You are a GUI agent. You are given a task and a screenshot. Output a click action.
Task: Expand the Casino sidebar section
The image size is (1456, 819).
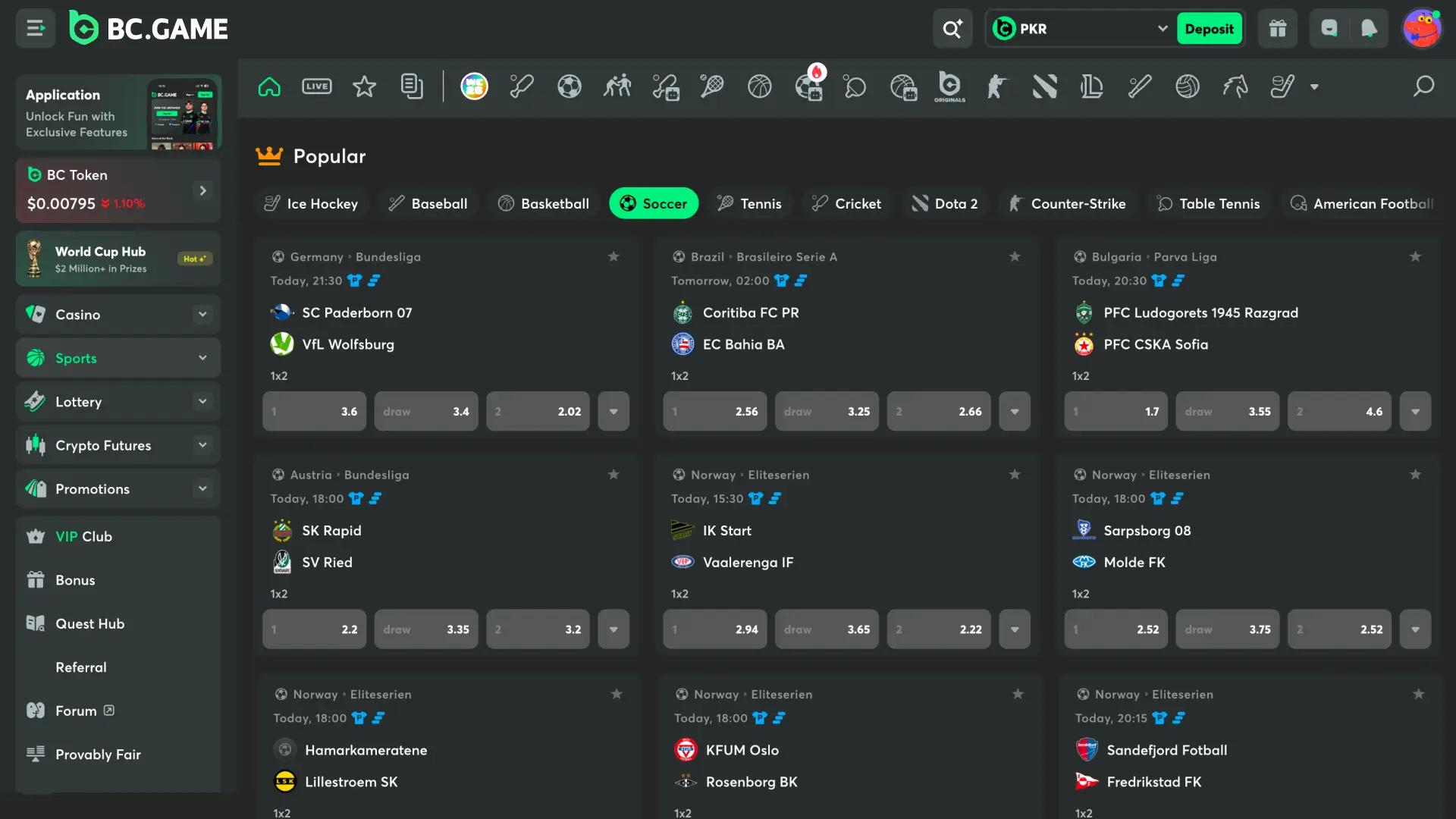[x=202, y=314]
